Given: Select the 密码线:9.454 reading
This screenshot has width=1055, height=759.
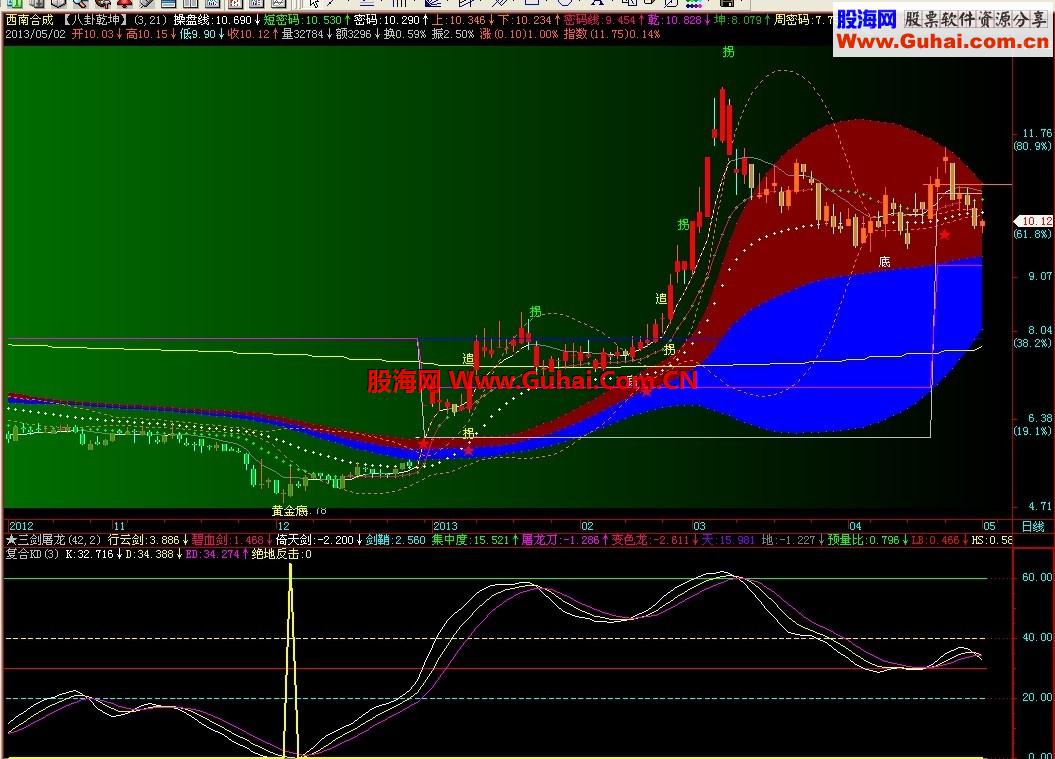Looking at the screenshot, I should click(599, 20).
